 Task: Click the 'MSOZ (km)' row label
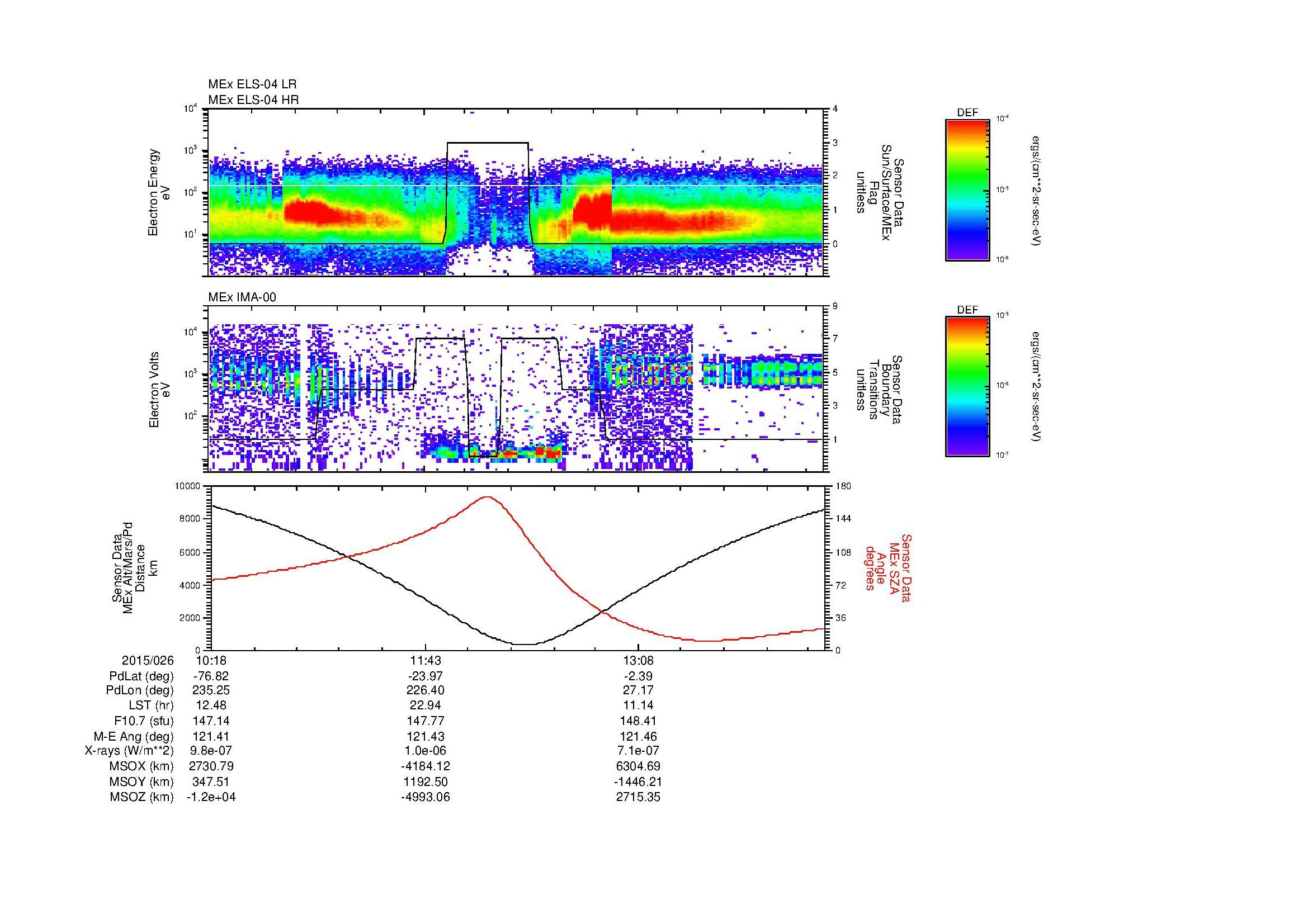coord(142,797)
